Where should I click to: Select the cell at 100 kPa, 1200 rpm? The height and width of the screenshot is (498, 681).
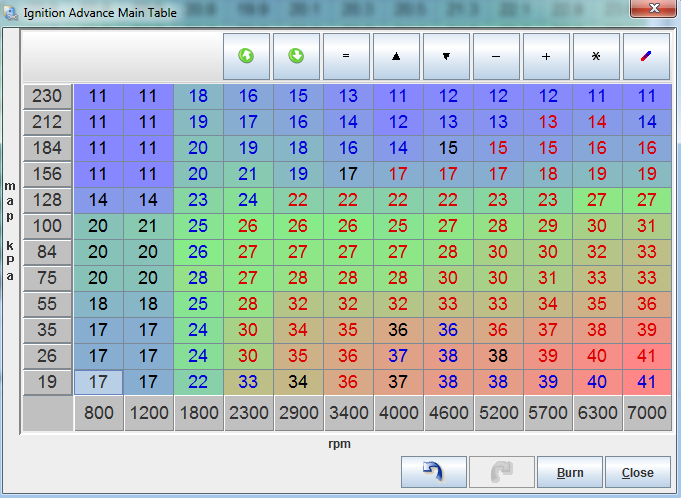(x=148, y=225)
